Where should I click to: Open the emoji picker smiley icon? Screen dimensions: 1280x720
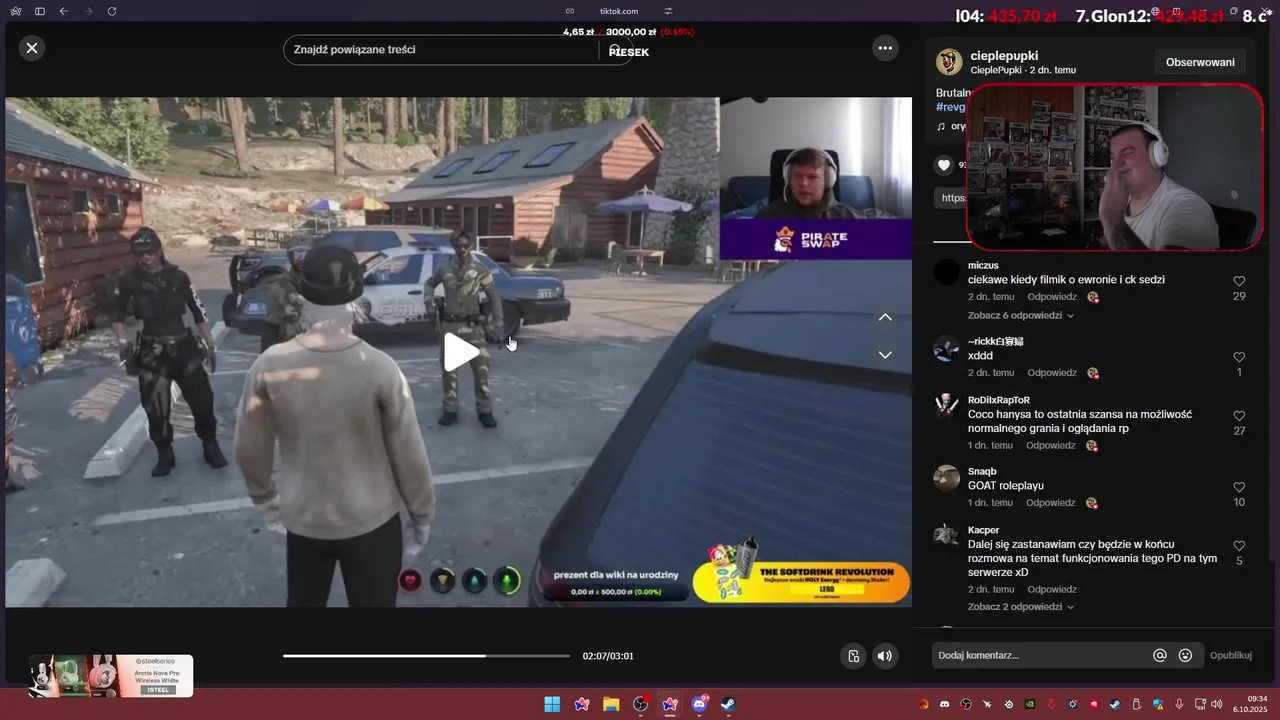coord(1186,656)
